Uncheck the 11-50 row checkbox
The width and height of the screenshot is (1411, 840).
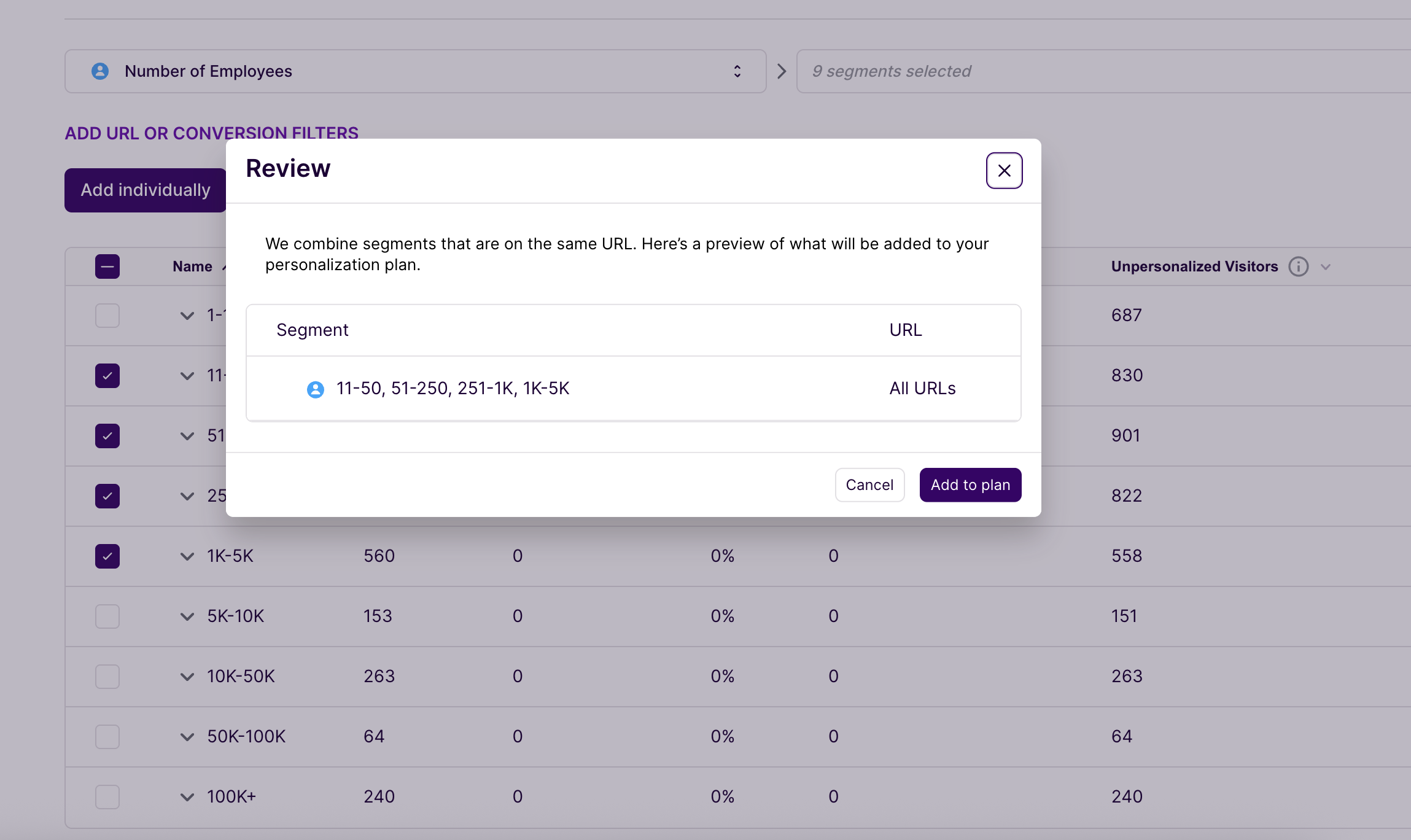[107, 376]
